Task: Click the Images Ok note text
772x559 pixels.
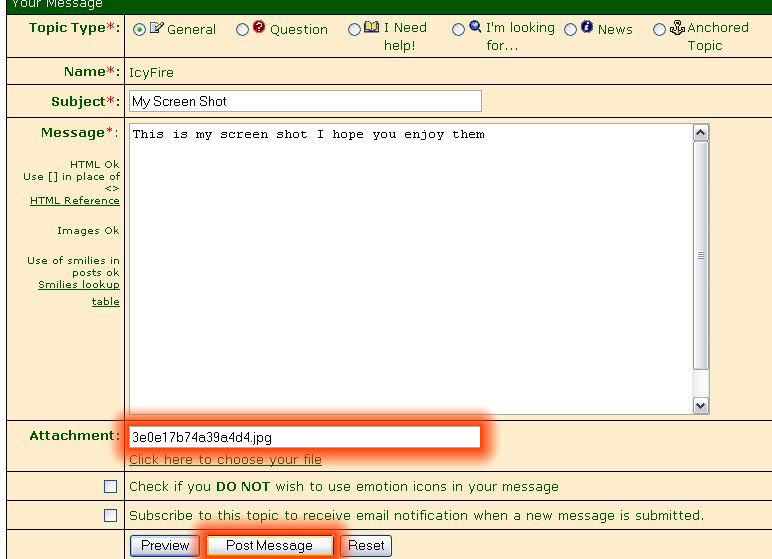Action: (x=88, y=230)
